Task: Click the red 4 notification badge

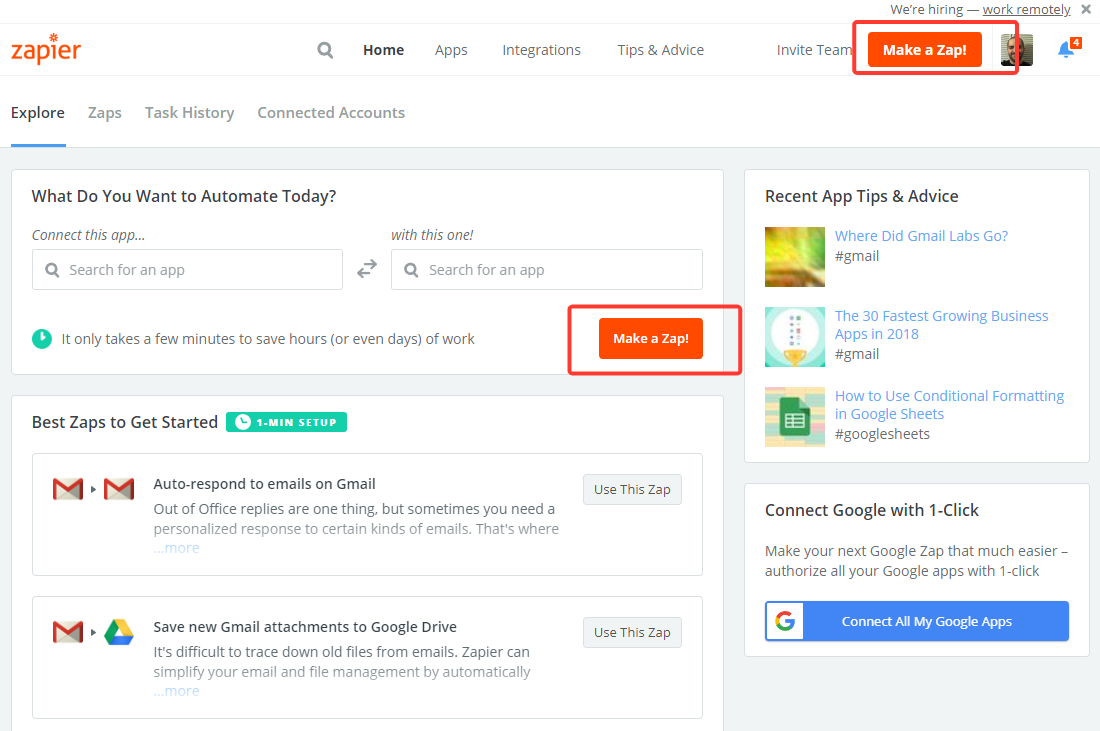Action: tap(1076, 43)
